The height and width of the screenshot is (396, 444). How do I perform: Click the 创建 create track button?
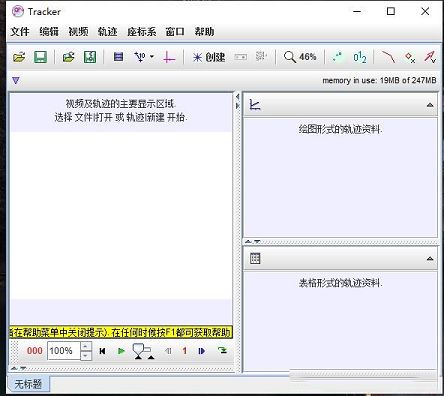pyautogui.click(x=209, y=57)
